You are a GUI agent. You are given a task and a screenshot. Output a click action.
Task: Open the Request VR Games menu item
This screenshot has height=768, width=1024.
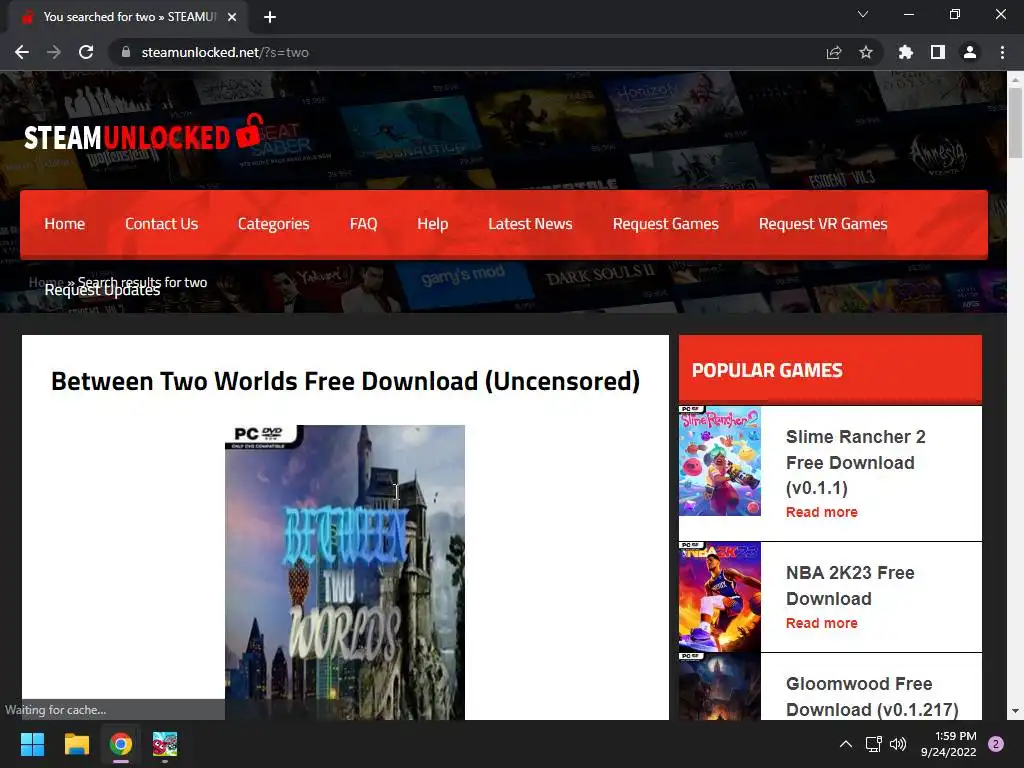pyautogui.click(x=823, y=224)
